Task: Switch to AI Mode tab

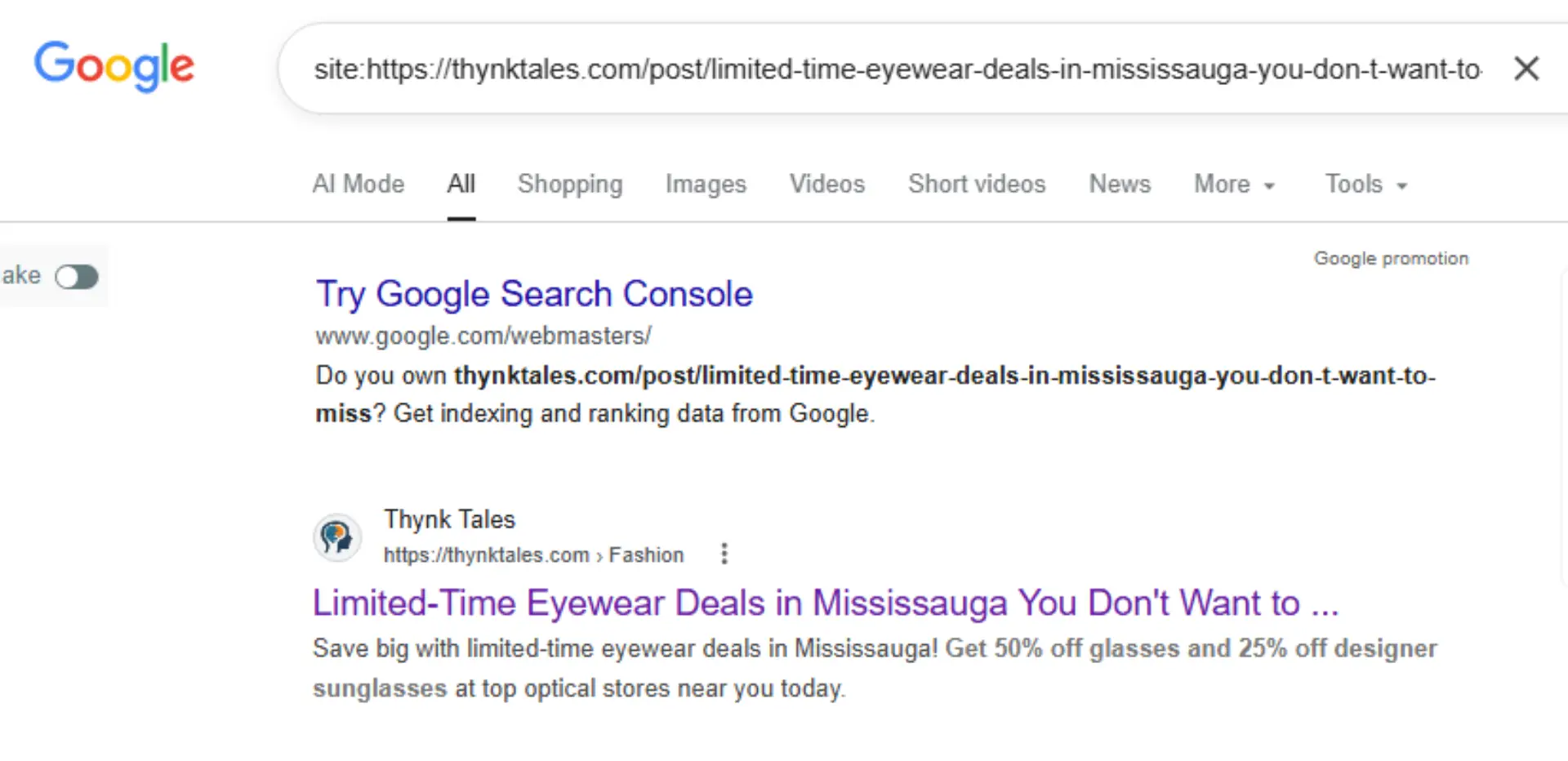Action: pos(359,185)
